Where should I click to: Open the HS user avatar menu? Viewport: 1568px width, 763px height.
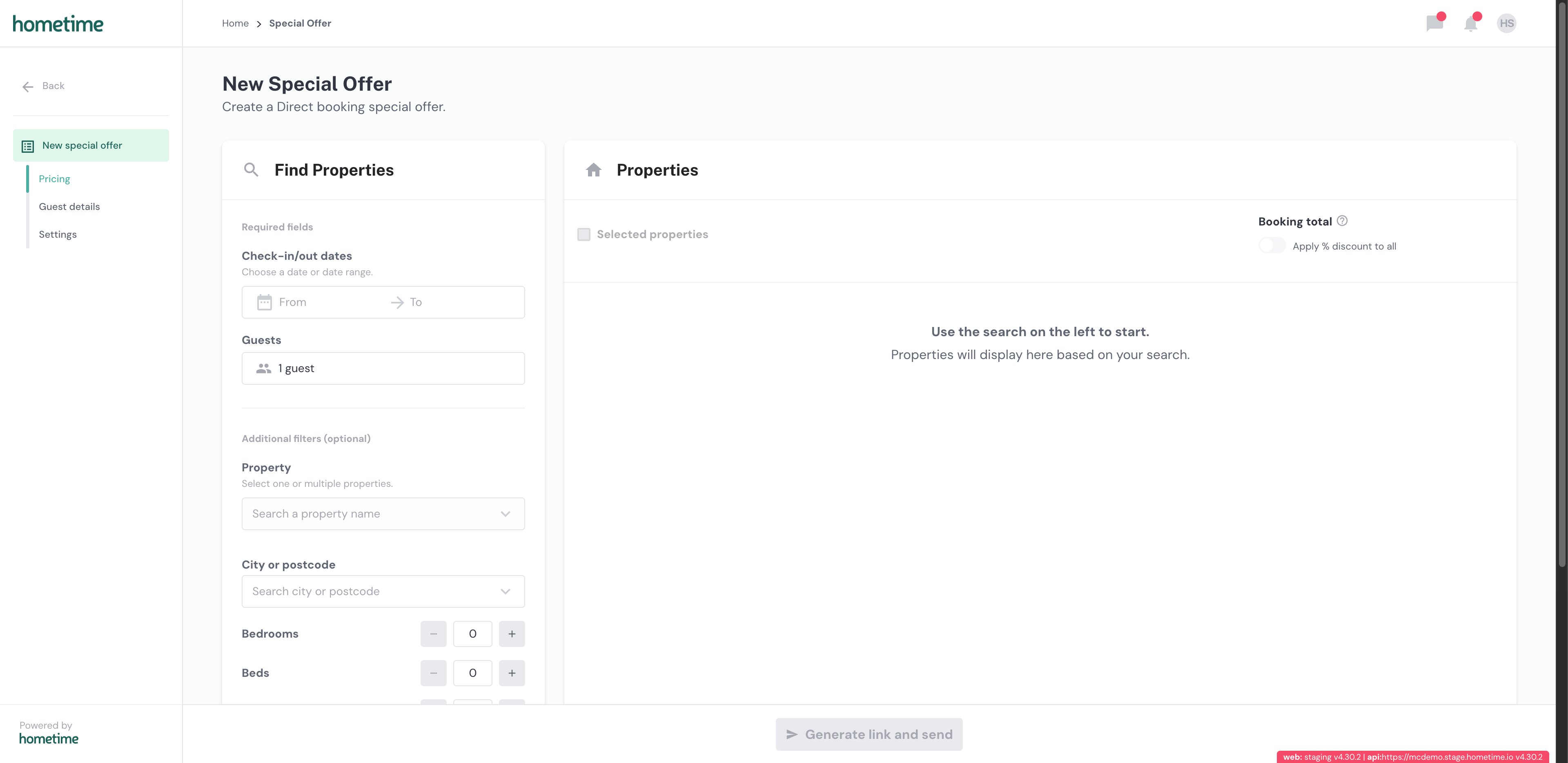[1506, 24]
